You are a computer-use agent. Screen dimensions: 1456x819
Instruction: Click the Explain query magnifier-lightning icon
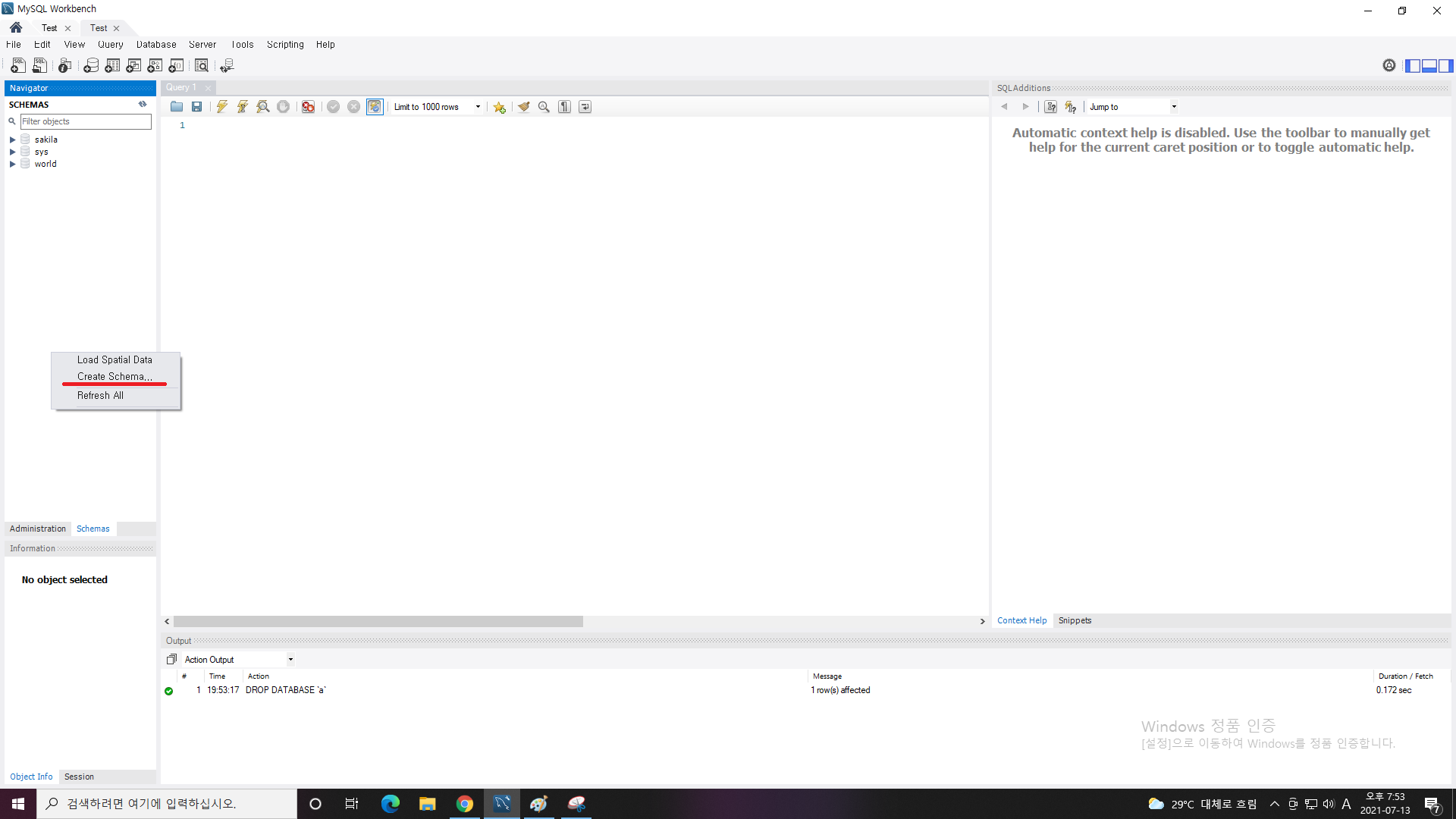[x=262, y=107]
